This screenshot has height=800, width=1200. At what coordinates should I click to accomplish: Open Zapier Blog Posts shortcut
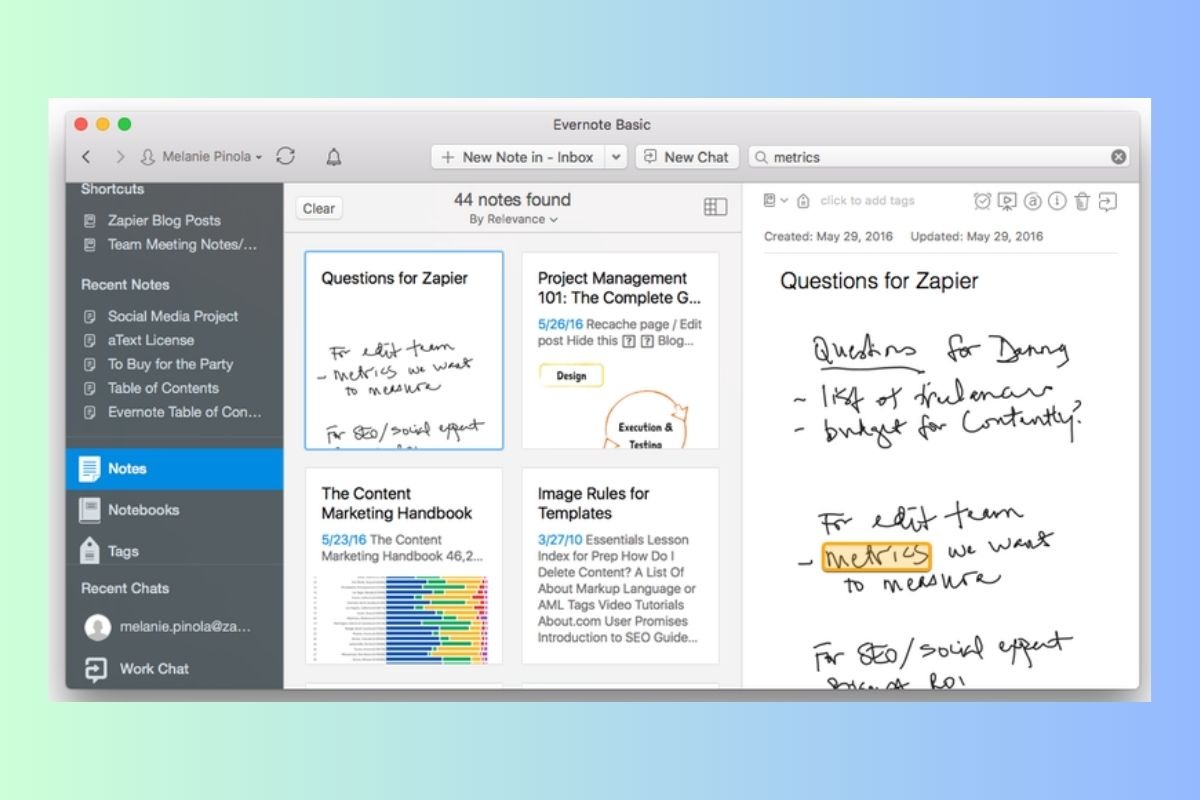(x=163, y=220)
